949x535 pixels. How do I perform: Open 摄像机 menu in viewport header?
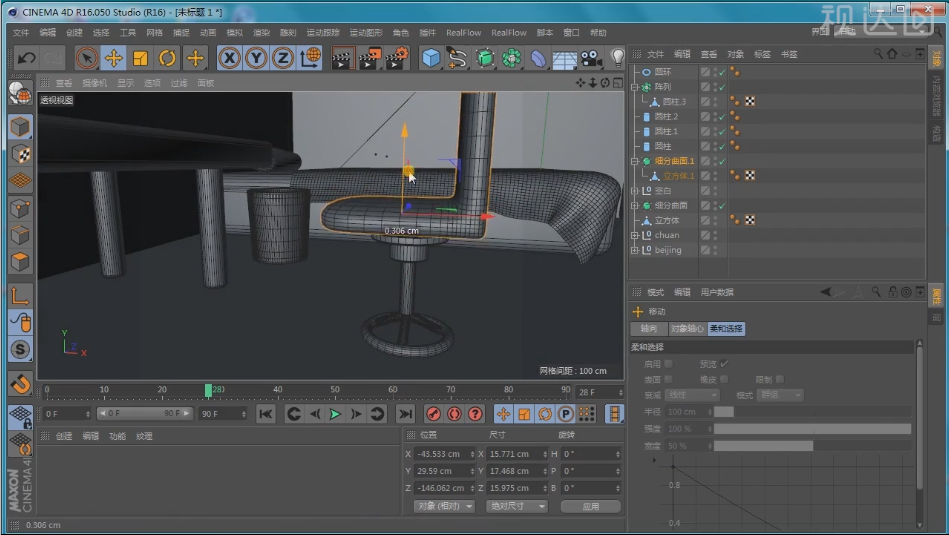(x=94, y=83)
